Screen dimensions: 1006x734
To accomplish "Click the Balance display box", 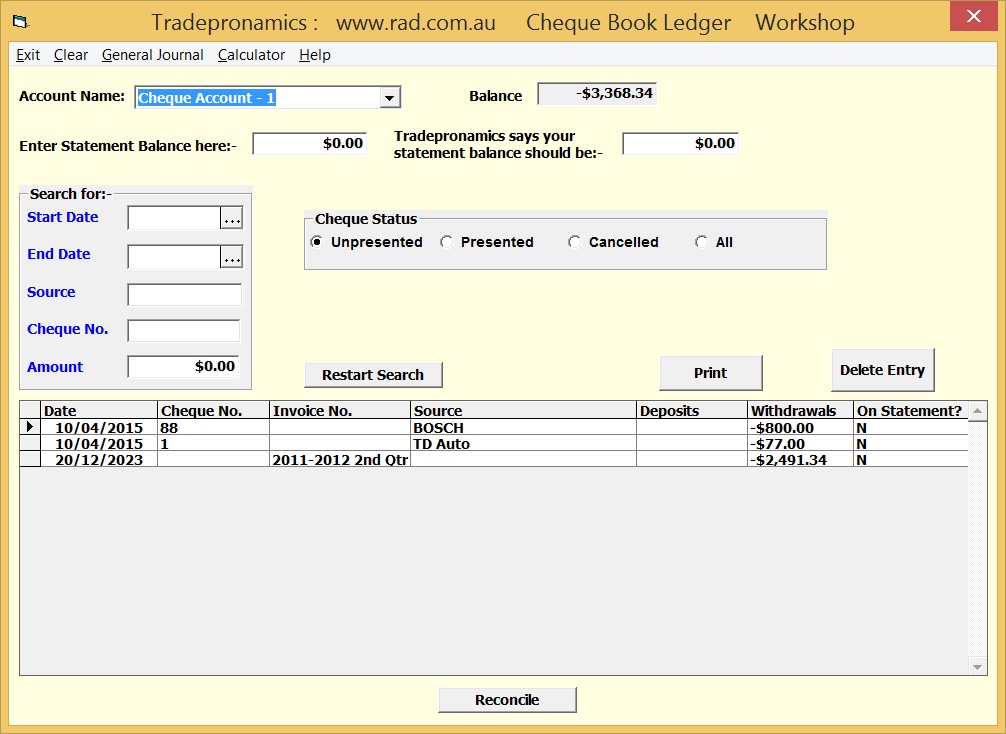I will click(597, 94).
